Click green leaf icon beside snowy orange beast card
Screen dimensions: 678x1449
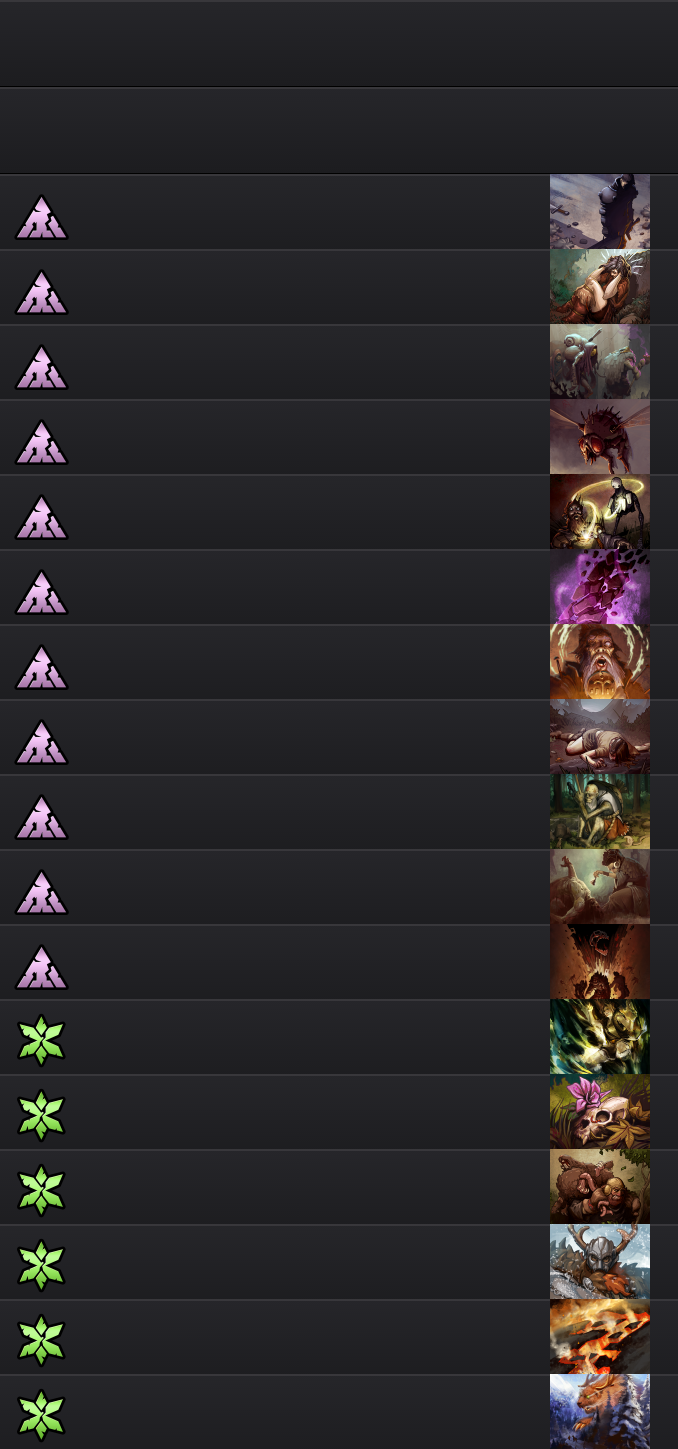(x=41, y=1415)
